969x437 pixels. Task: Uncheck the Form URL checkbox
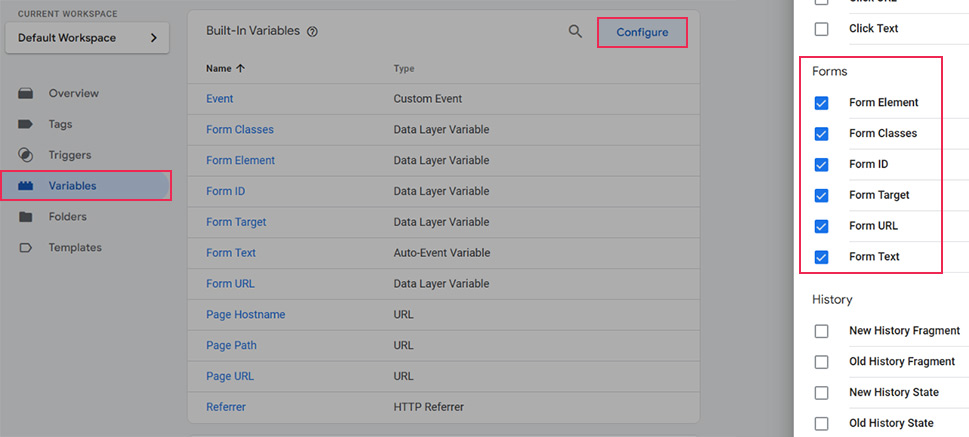tap(821, 226)
